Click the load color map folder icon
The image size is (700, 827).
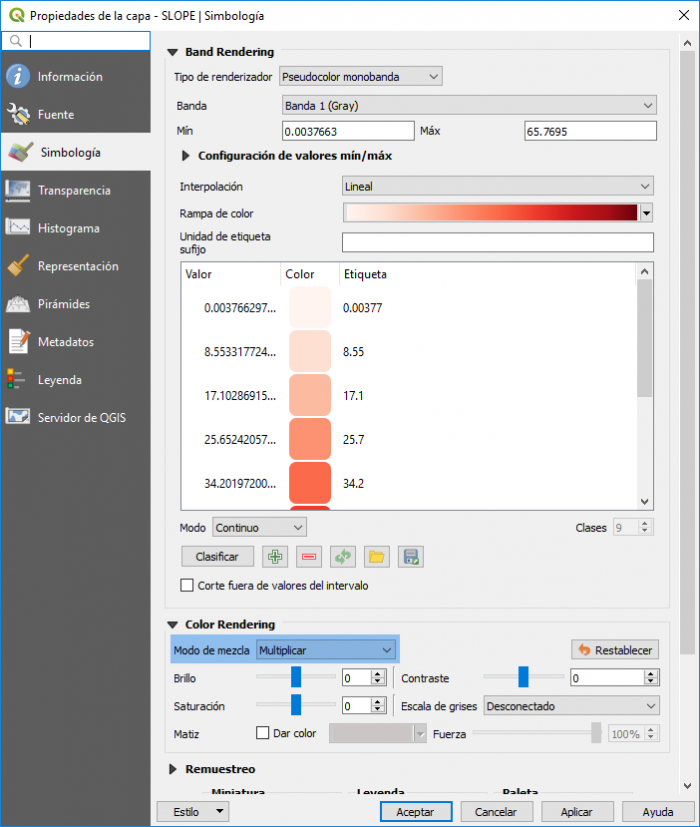click(x=376, y=557)
